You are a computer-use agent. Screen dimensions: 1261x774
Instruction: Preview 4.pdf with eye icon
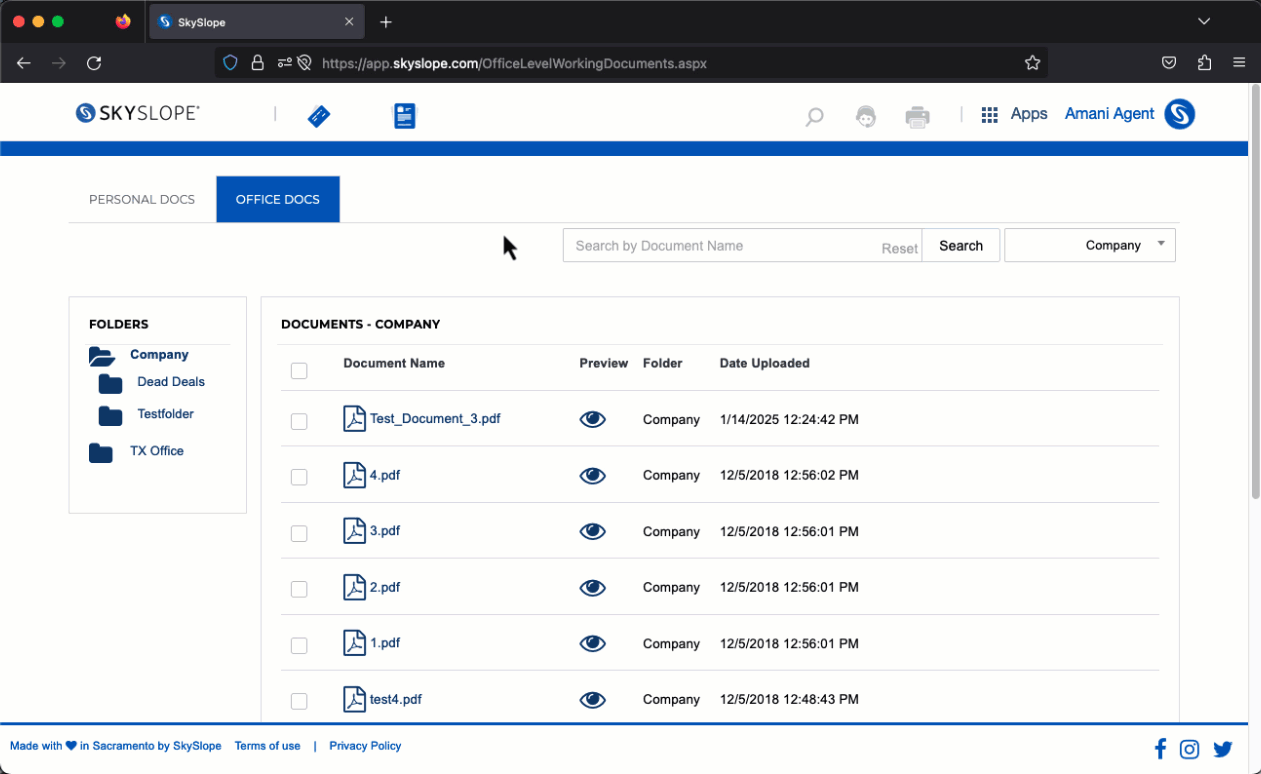tap(593, 476)
